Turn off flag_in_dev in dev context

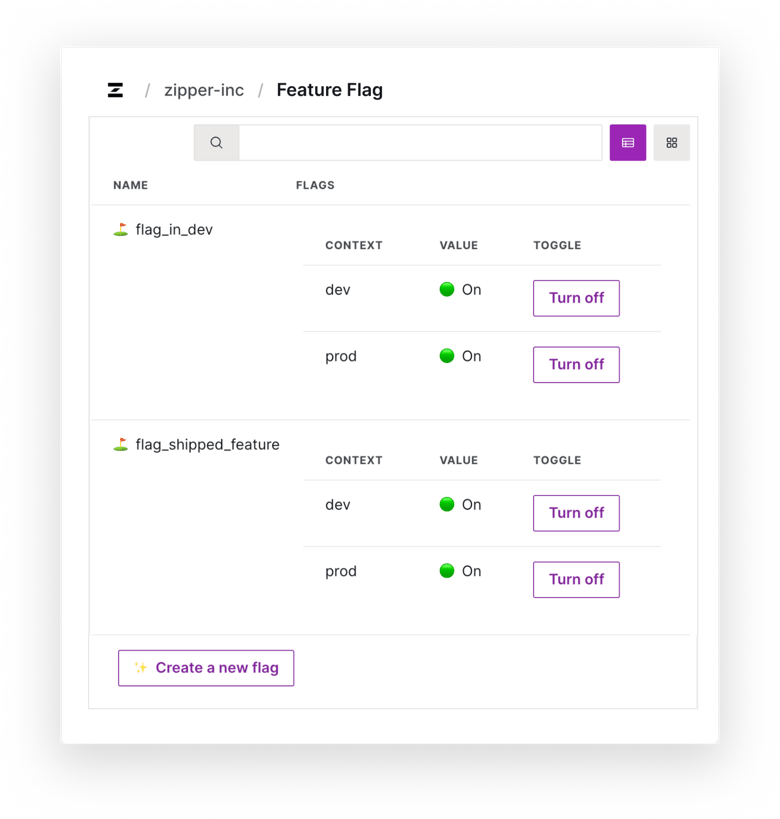click(576, 298)
